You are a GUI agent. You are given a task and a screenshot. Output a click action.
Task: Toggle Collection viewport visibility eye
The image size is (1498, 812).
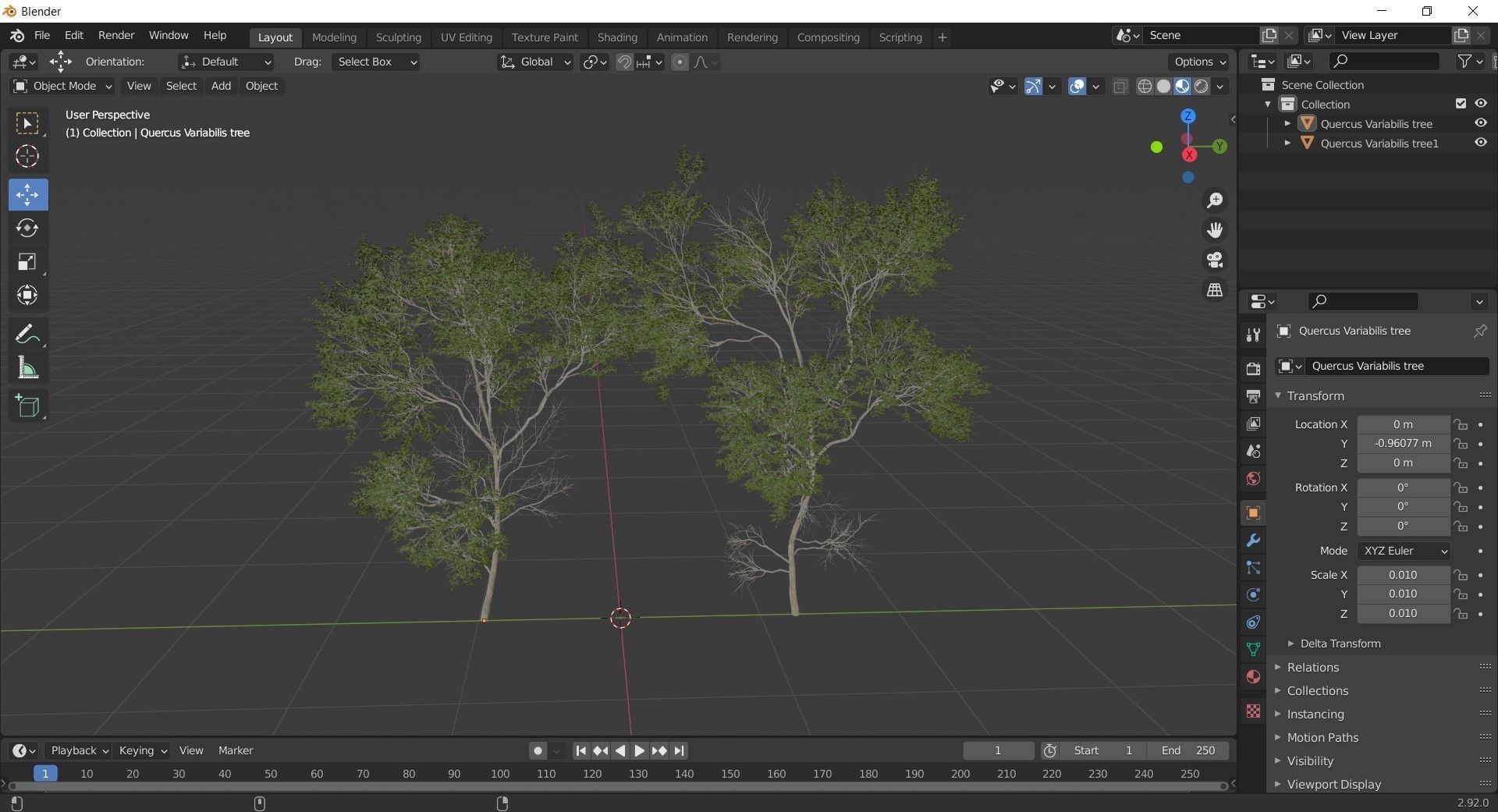1480,104
